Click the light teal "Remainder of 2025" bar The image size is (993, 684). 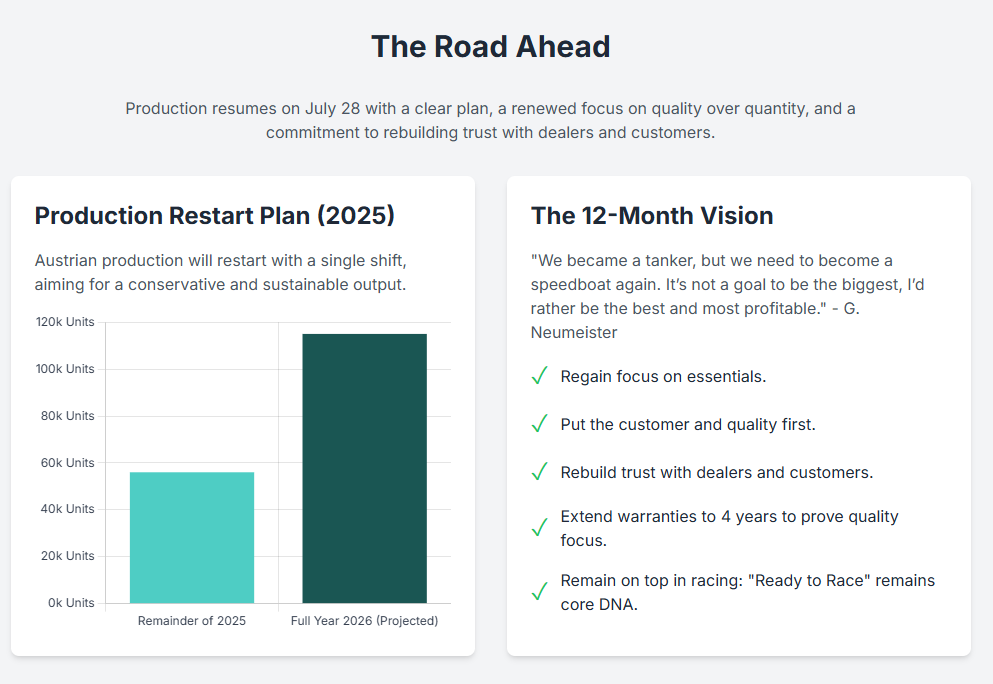tap(192, 537)
